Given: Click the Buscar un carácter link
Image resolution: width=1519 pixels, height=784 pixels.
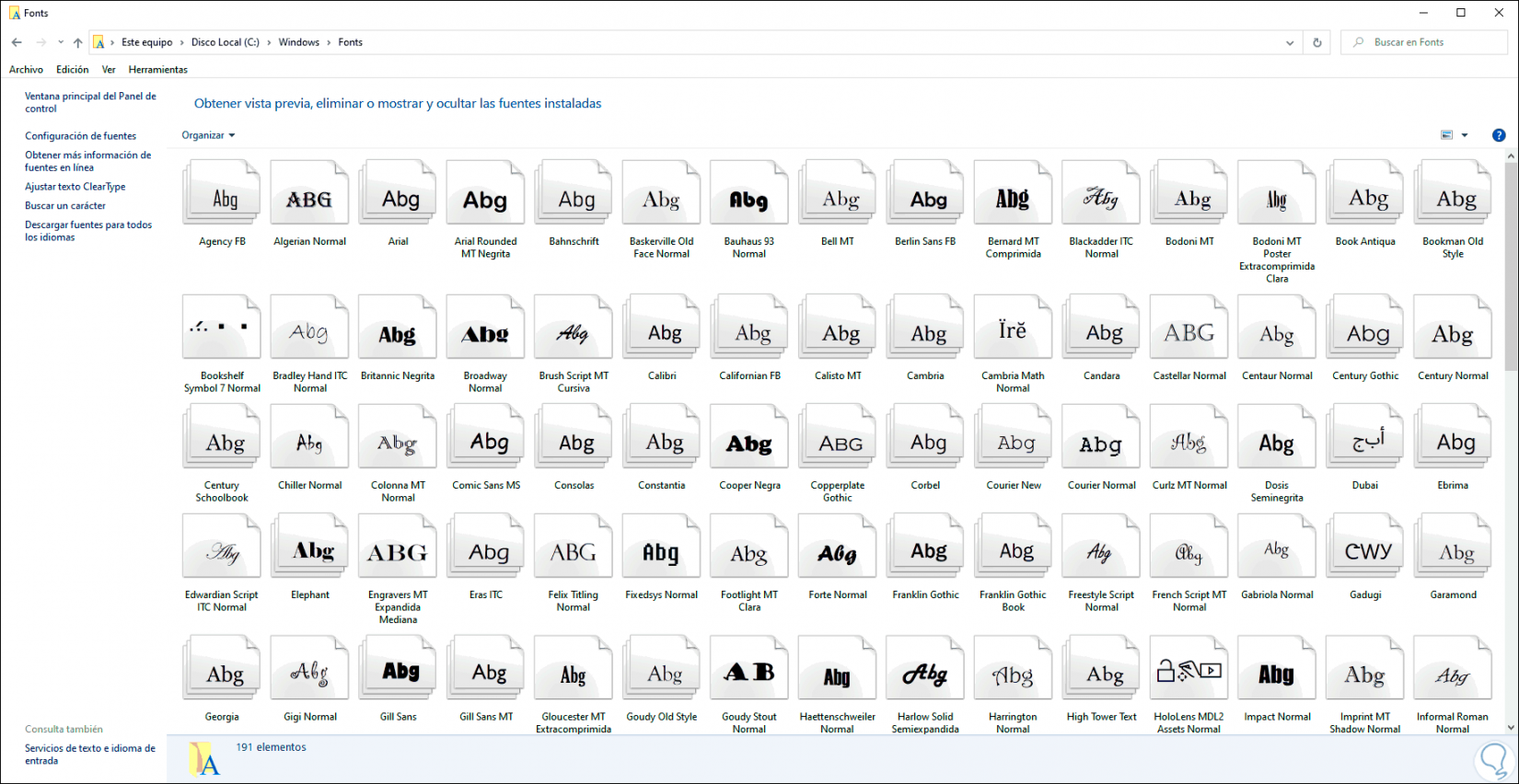Looking at the screenshot, I should (x=65, y=206).
